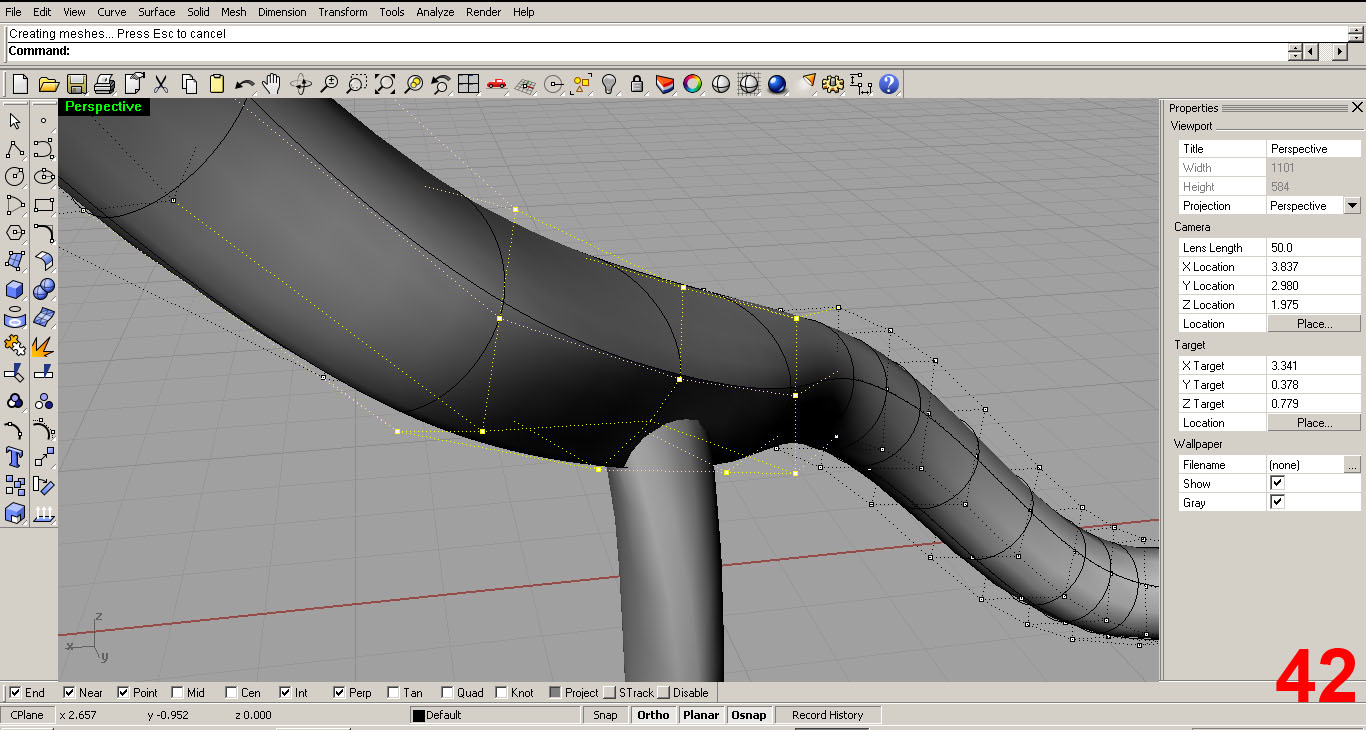Click the New file icon
Viewport: 1366px width, 730px height.
(19, 84)
